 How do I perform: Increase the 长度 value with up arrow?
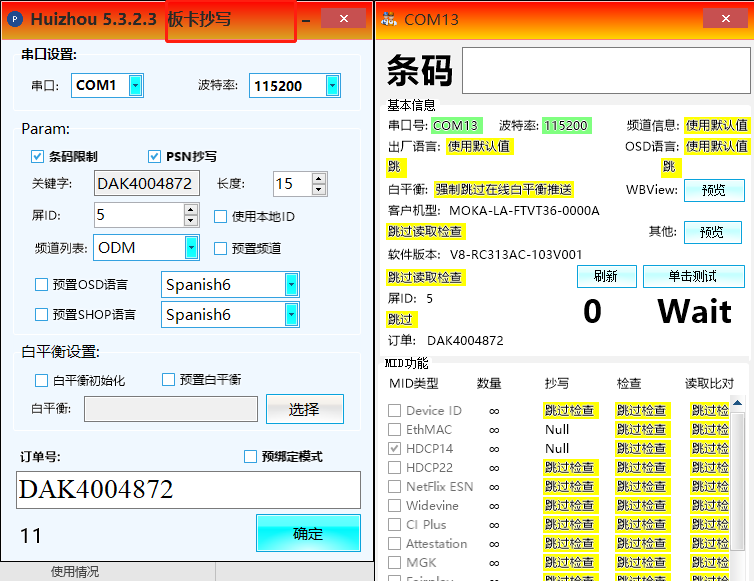click(319, 178)
